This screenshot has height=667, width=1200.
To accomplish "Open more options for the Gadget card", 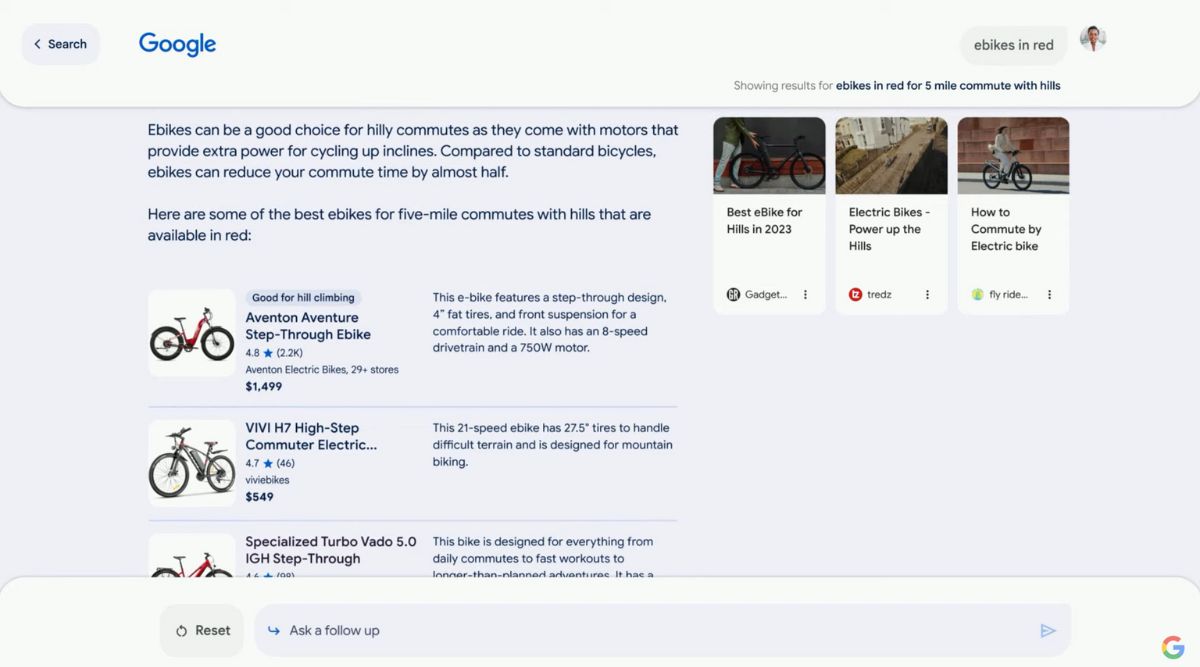I will [x=805, y=295].
